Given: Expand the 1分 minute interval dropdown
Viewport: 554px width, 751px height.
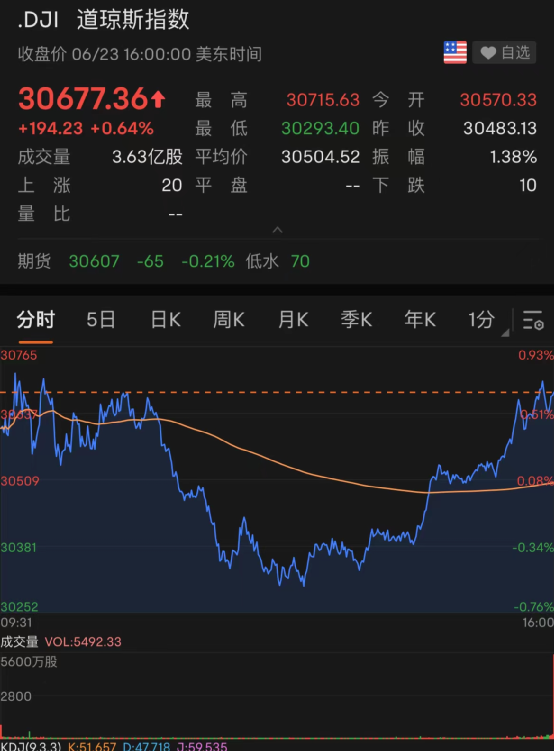Looking at the screenshot, I should click(481, 319).
